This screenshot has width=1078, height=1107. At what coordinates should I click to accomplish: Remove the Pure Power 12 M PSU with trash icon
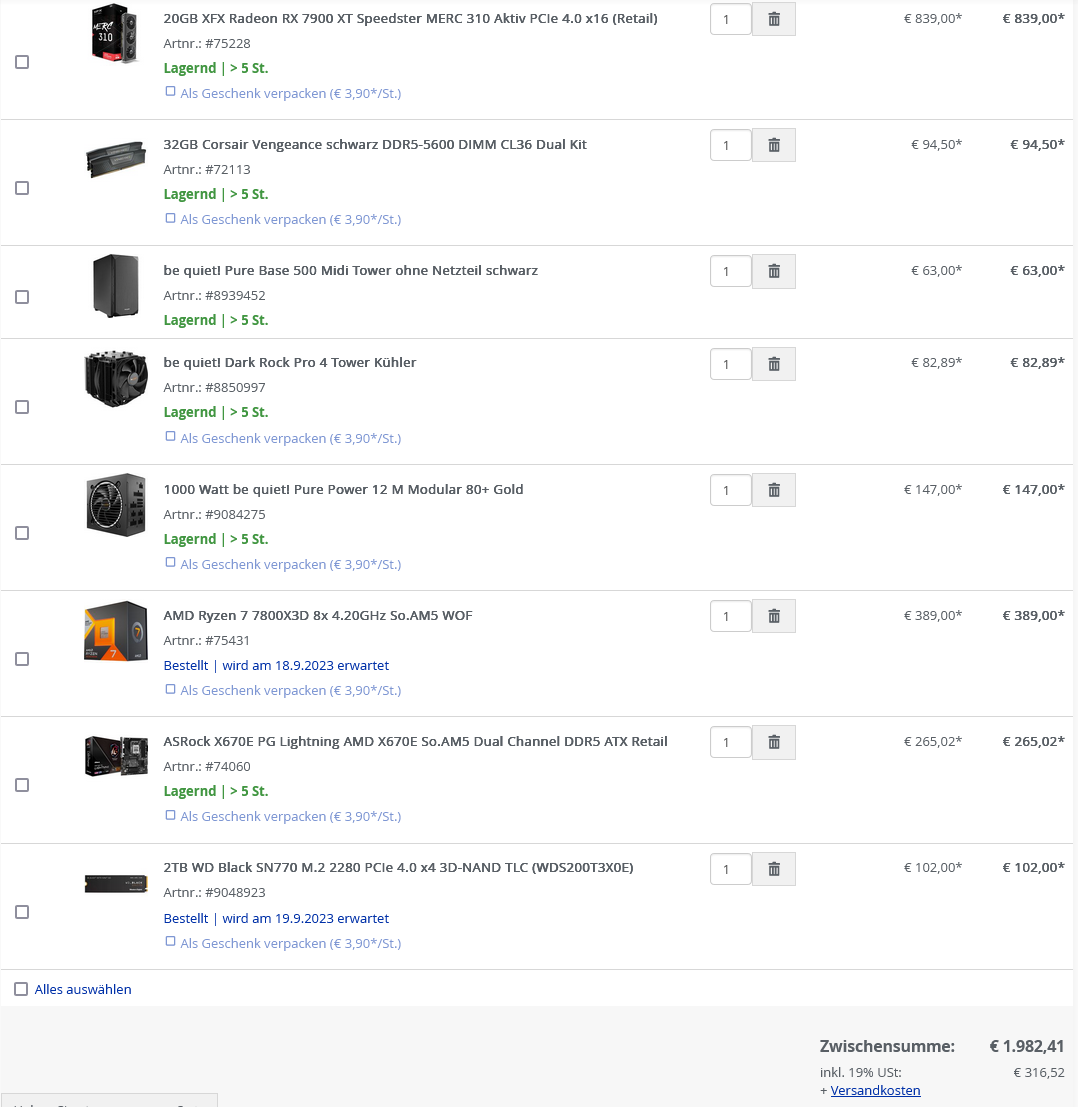tap(773, 490)
